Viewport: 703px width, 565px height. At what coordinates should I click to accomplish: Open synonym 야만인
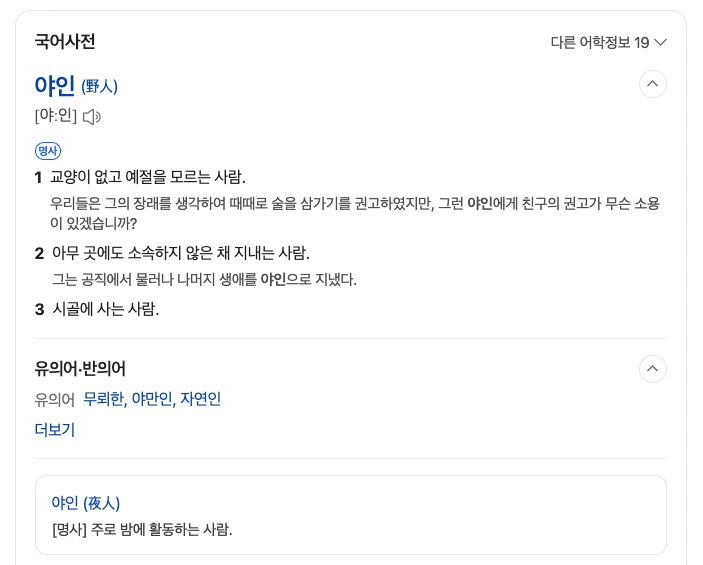(x=152, y=399)
